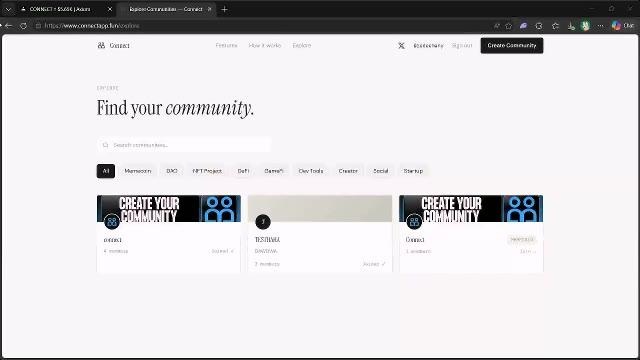Viewport: 640px width, 360px height.
Task: Click the capitalized Connect community name
Action: (415, 240)
